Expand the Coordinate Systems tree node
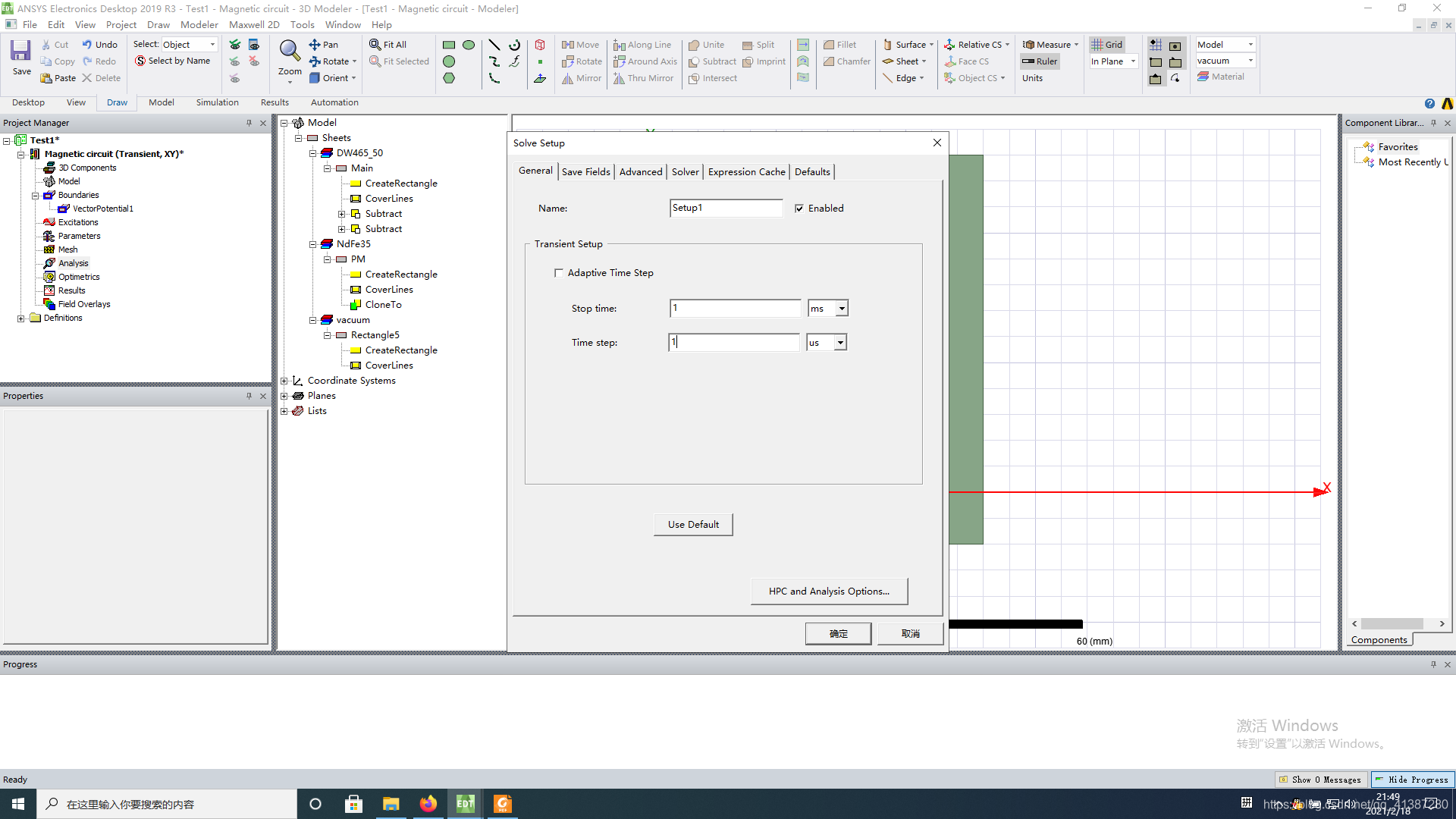1456x819 pixels. point(284,381)
